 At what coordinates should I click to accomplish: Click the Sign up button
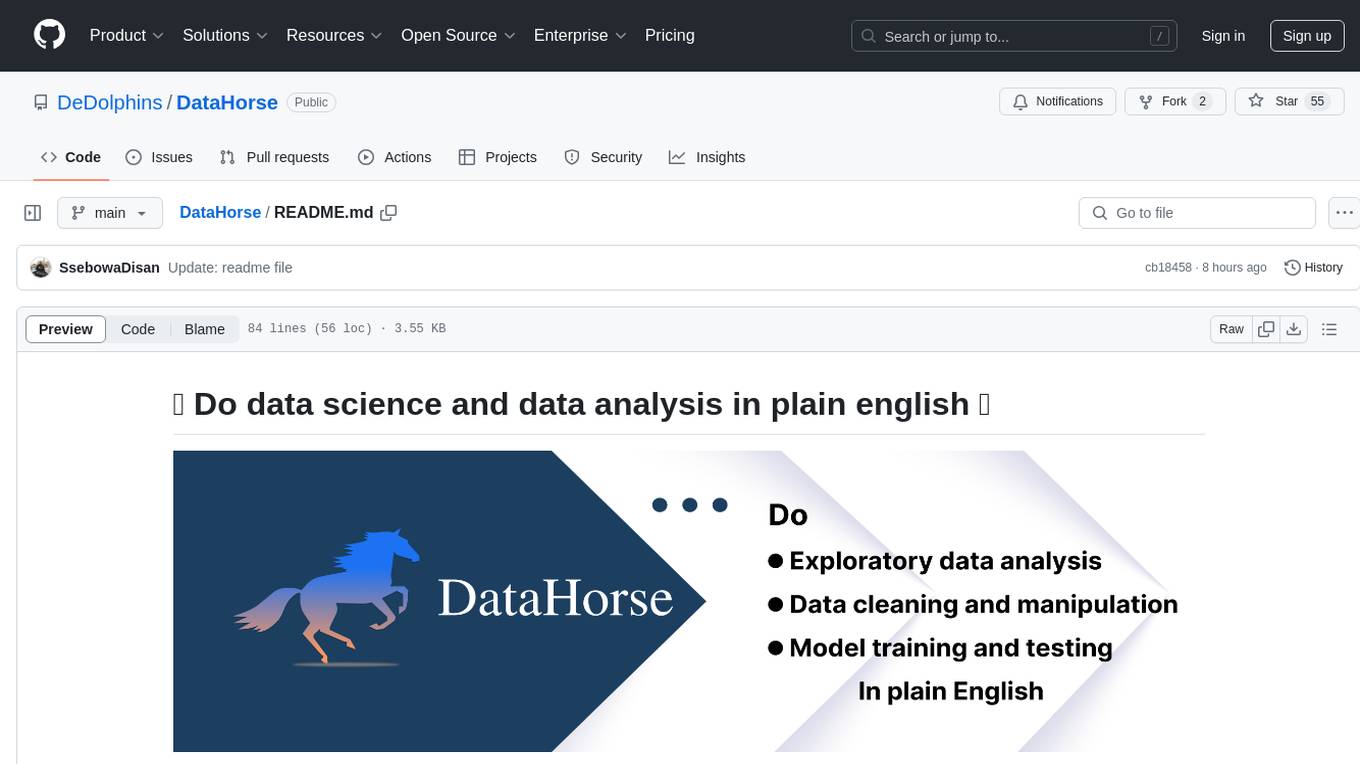click(1307, 36)
